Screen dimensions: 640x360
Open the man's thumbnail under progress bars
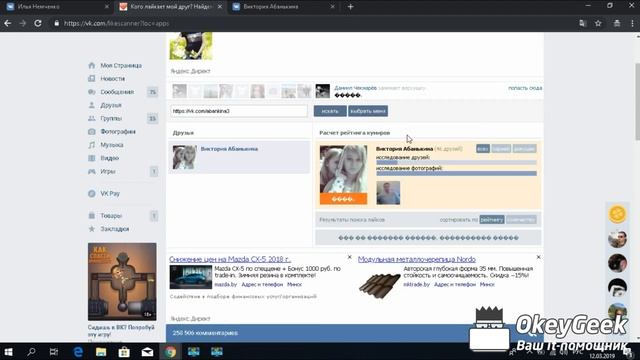point(388,193)
